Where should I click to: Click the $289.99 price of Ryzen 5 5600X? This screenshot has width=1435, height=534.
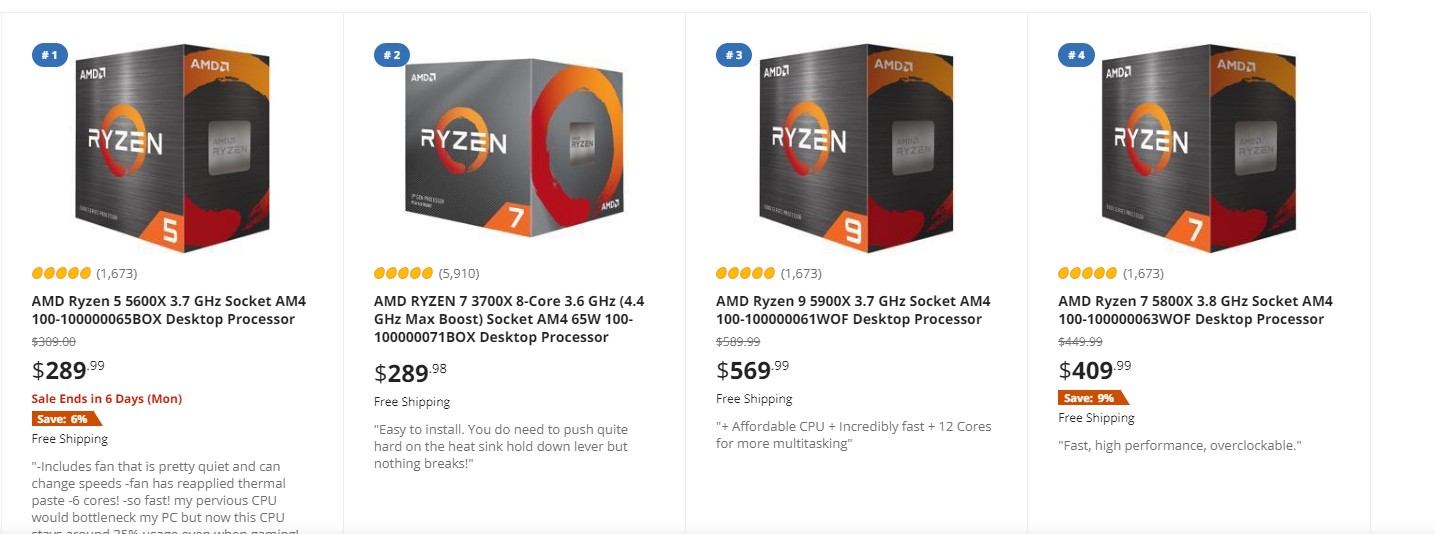(68, 371)
